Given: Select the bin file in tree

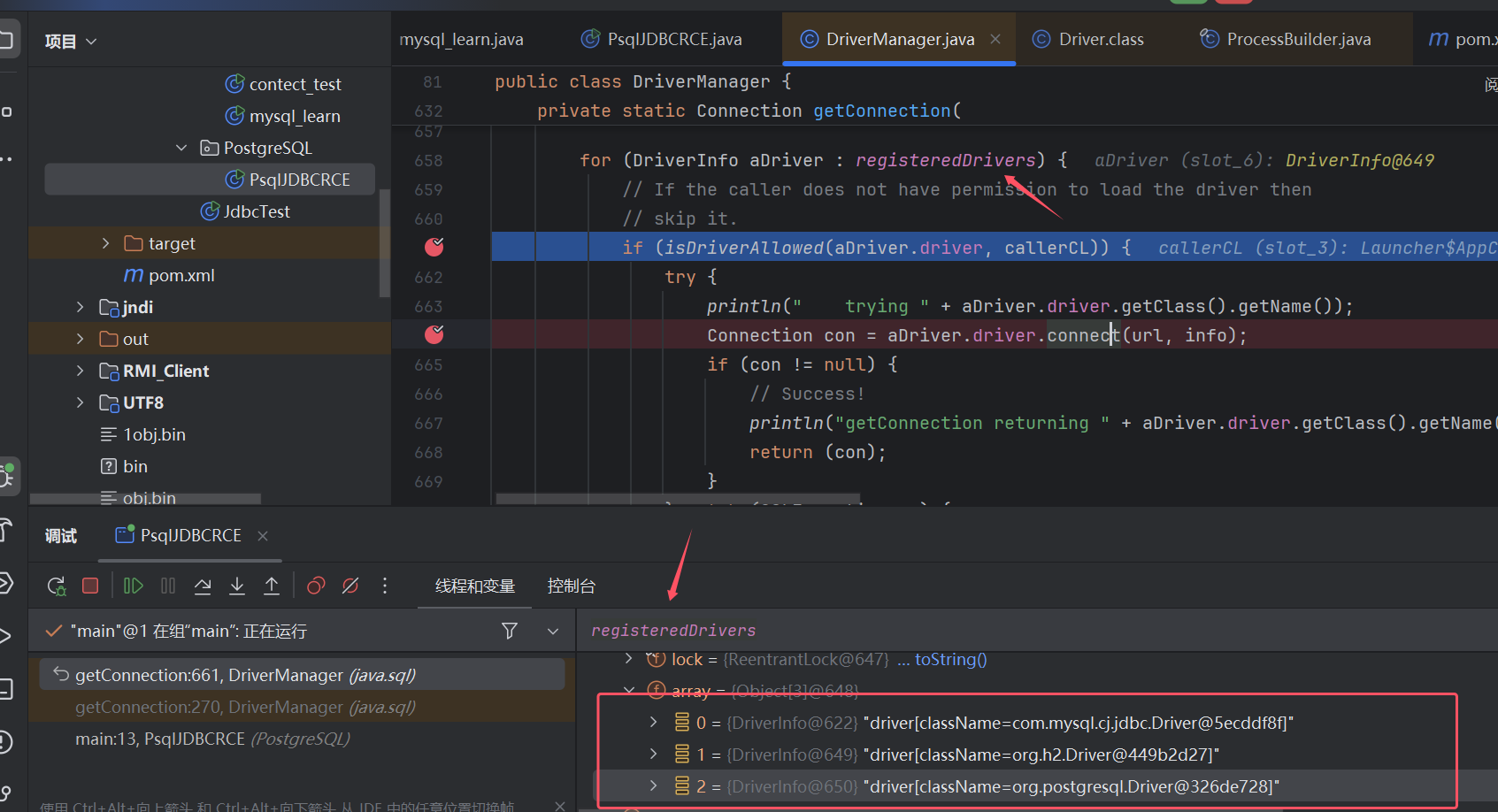Looking at the screenshot, I should 125,466.
